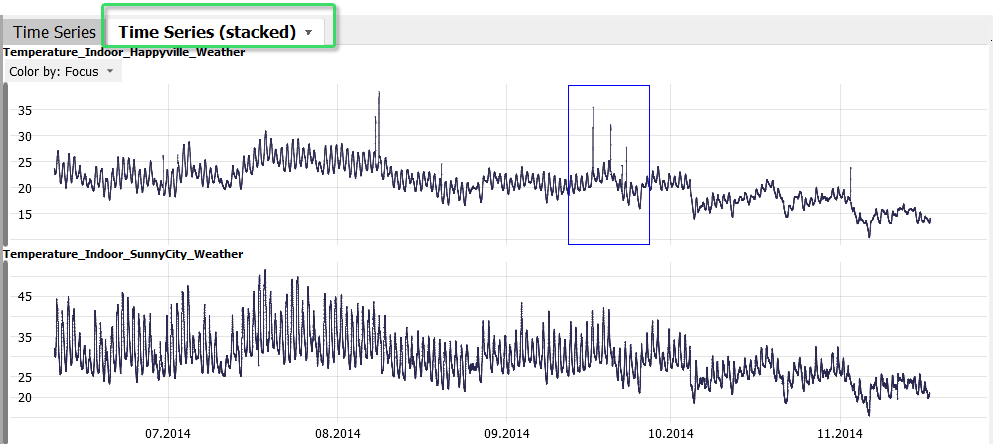Click the gray bar left of SunnyCity chart
993x444 pixels.
(5, 340)
